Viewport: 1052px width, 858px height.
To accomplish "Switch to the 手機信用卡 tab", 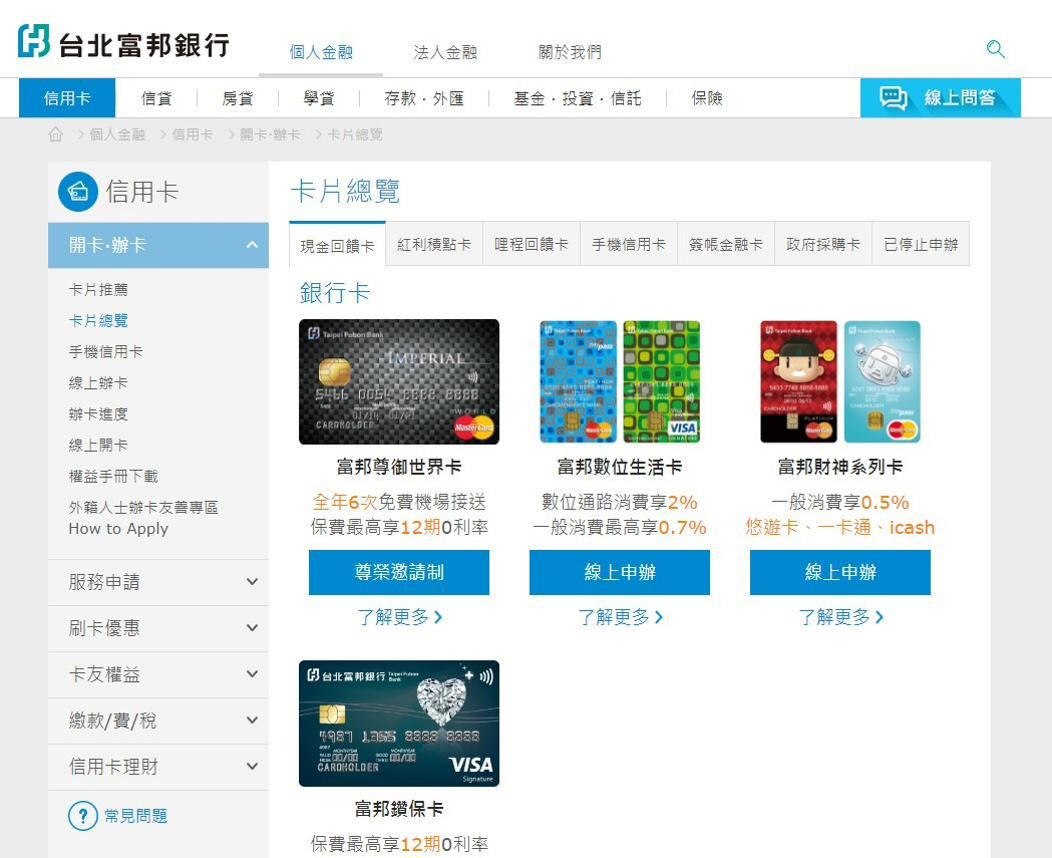I will [629, 244].
